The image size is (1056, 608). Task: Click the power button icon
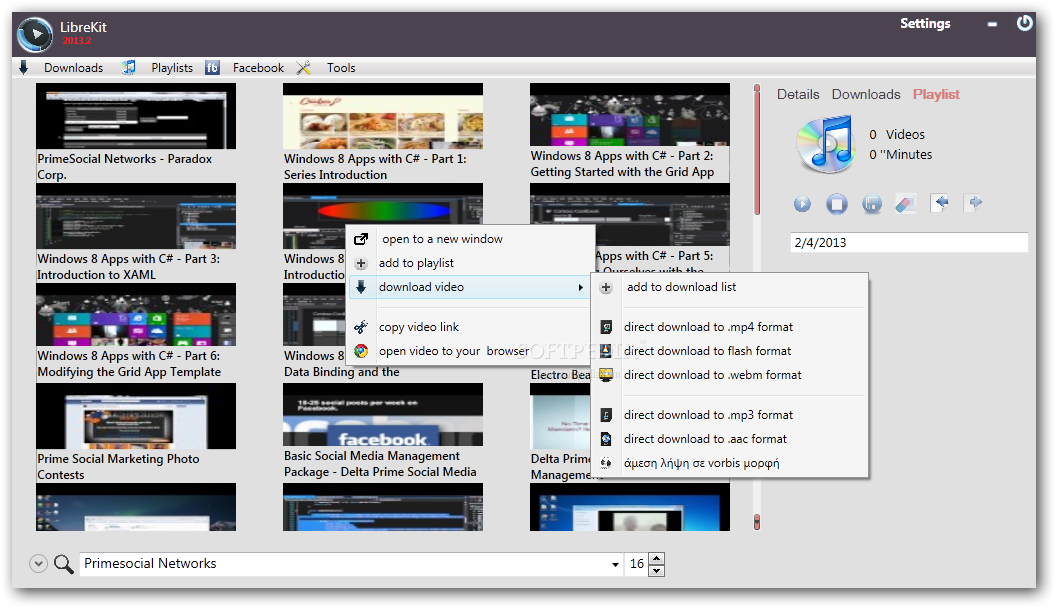1024,24
